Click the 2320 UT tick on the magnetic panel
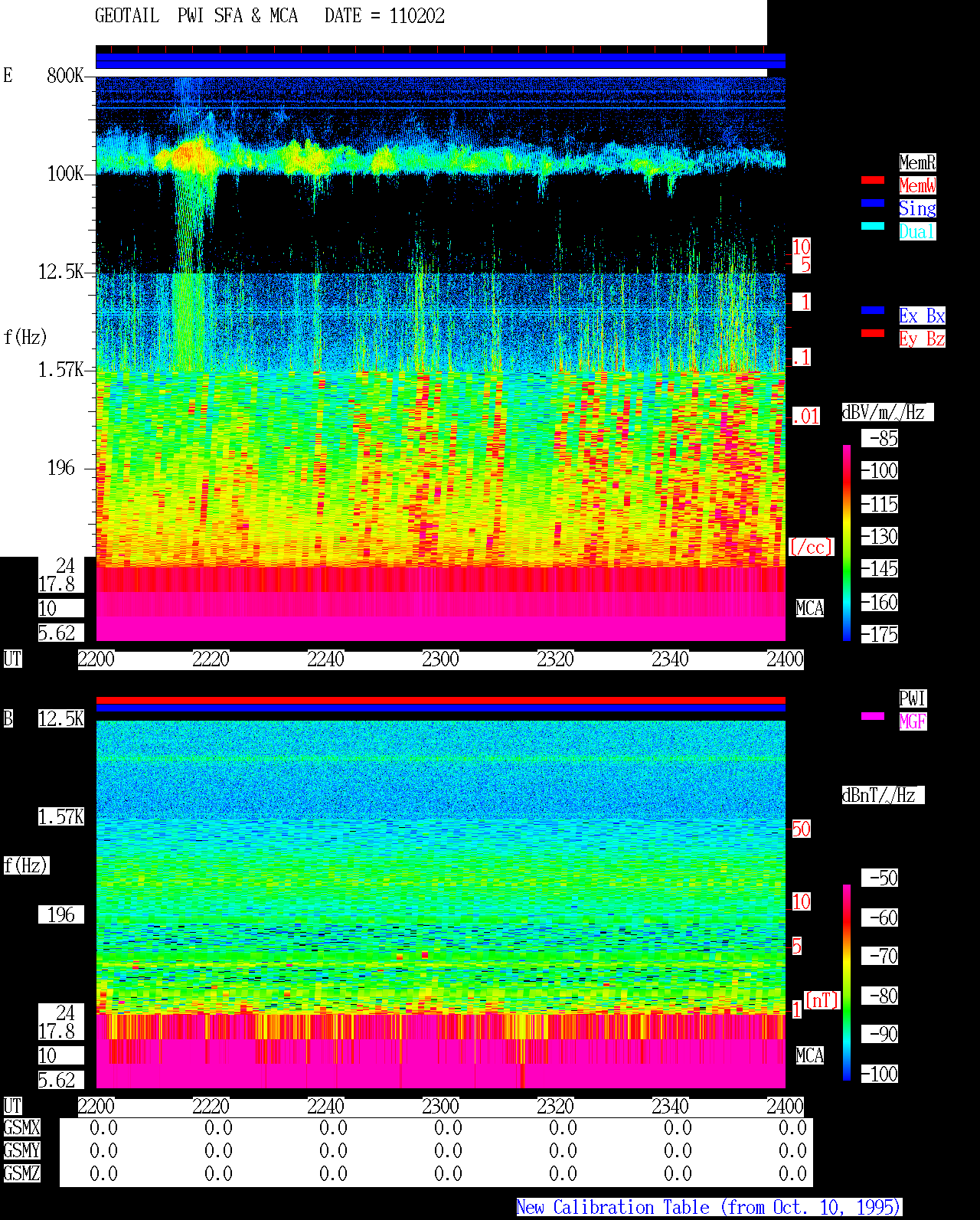This screenshot has width=980, height=1220. click(x=555, y=1107)
